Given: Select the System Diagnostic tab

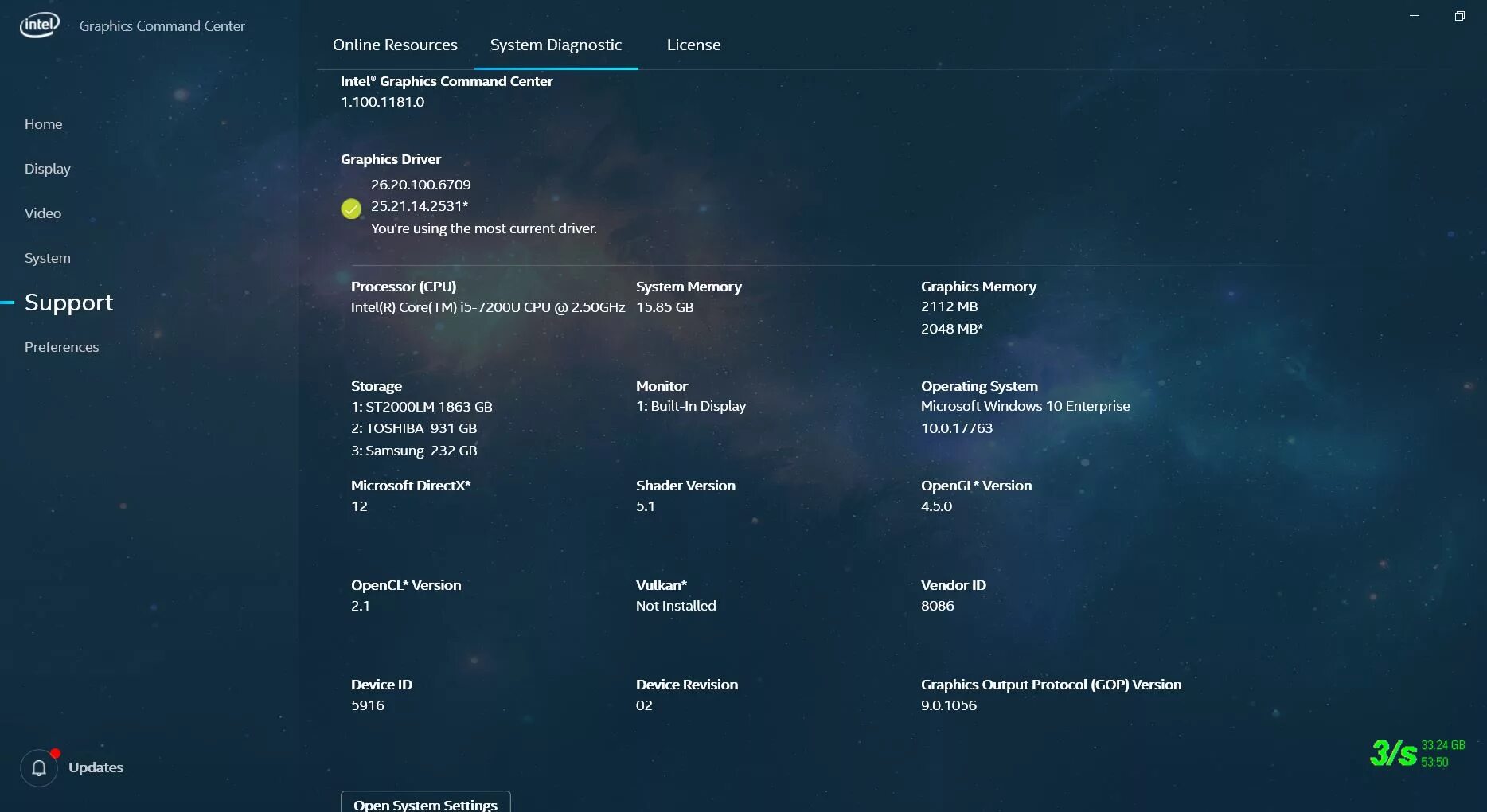Looking at the screenshot, I should tap(556, 45).
